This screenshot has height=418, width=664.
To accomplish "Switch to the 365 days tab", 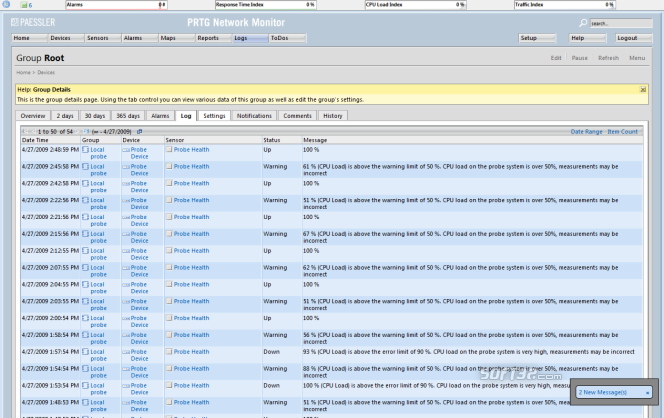I will pyautogui.click(x=128, y=116).
